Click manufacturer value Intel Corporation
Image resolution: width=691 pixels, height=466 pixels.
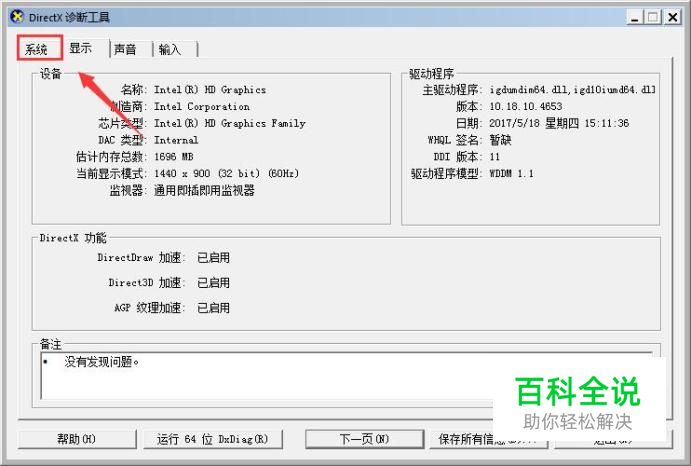pos(201,107)
